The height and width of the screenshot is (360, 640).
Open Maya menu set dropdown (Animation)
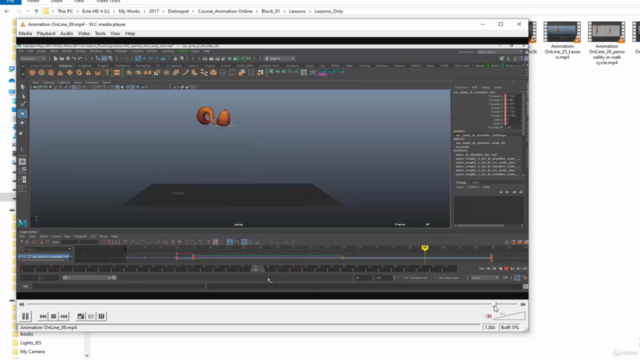pyautogui.click(x=33, y=58)
